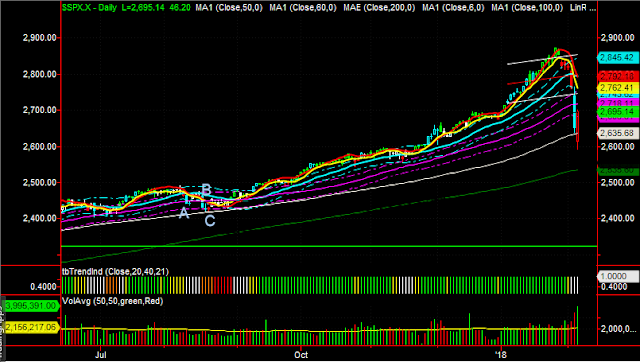Click the yellow 2,156,217.06 volume average tag

pyautogui.click(x=32, y=327)
